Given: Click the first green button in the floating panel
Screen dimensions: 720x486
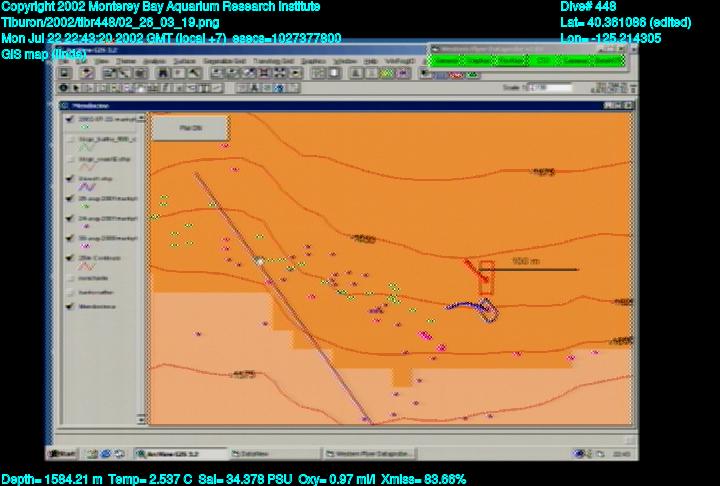Looking at the screenshot, I should [444, 60].
